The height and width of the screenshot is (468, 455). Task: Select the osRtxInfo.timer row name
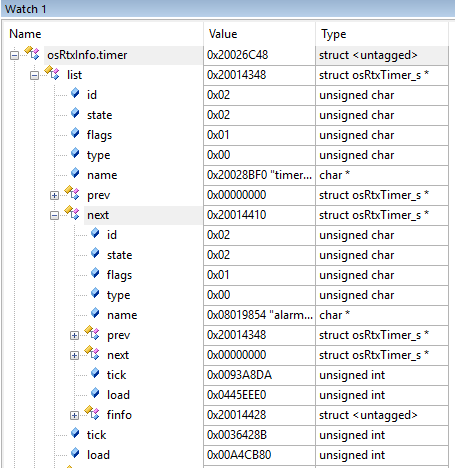87,55
